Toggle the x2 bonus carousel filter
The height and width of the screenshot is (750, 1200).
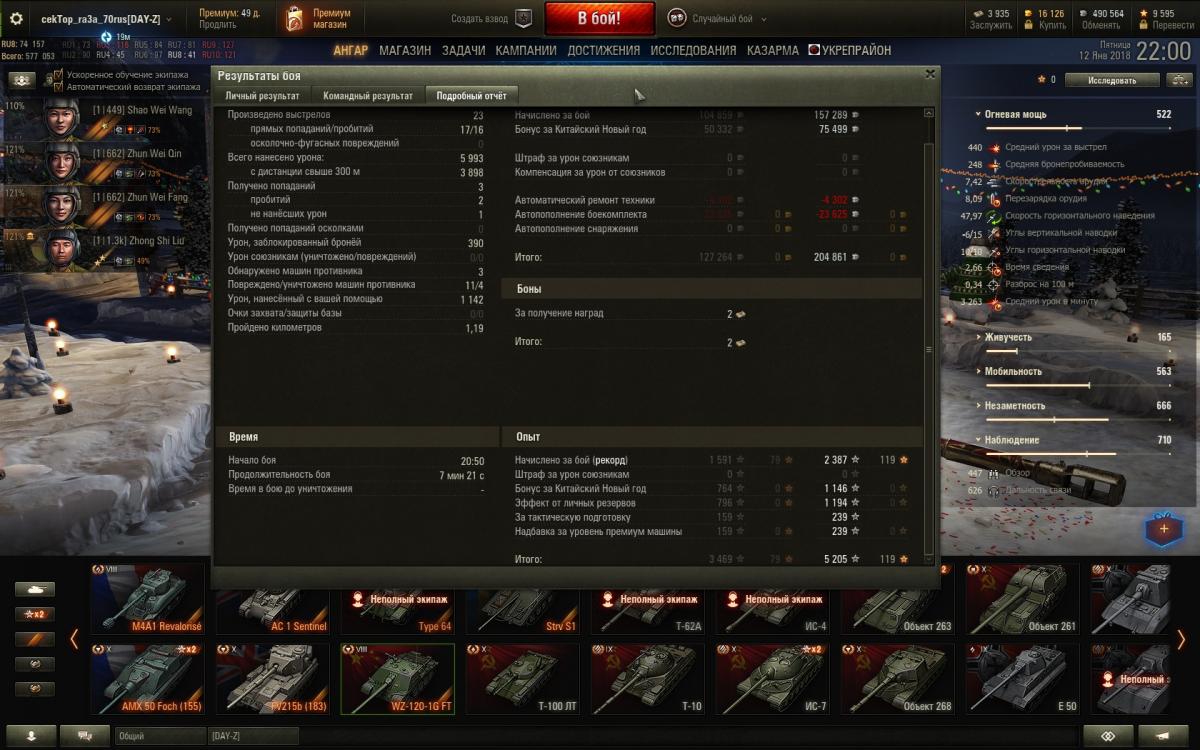[x=34, y=614]
